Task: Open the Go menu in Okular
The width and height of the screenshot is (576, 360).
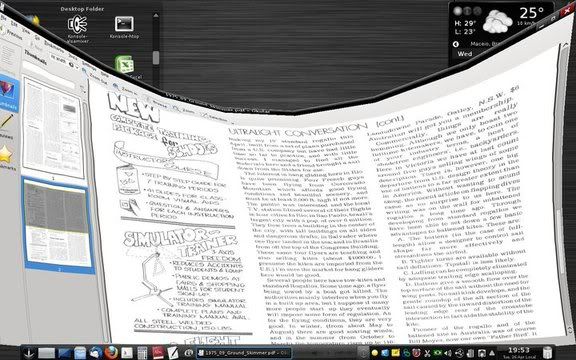Action: coord(37,37)
